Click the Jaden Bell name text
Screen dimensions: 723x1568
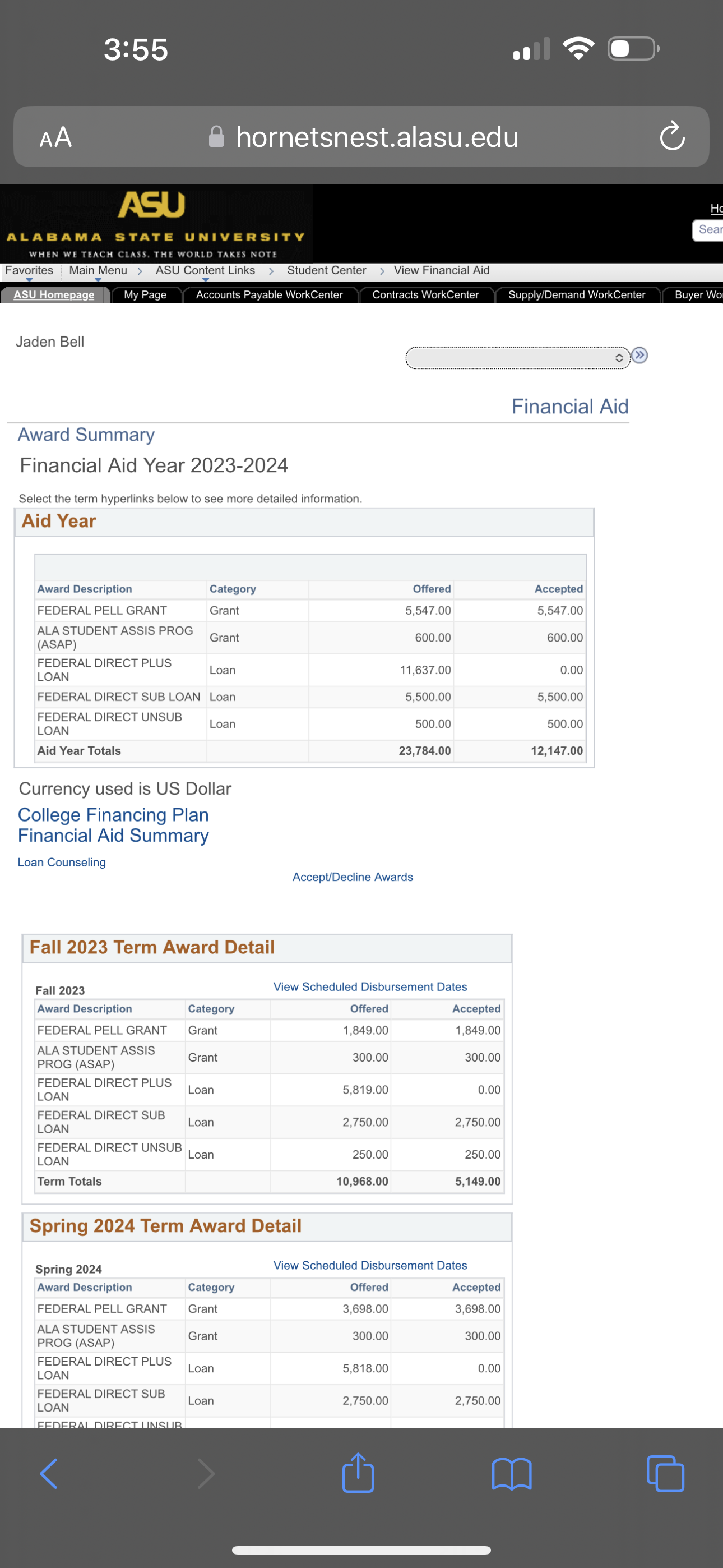50,342
